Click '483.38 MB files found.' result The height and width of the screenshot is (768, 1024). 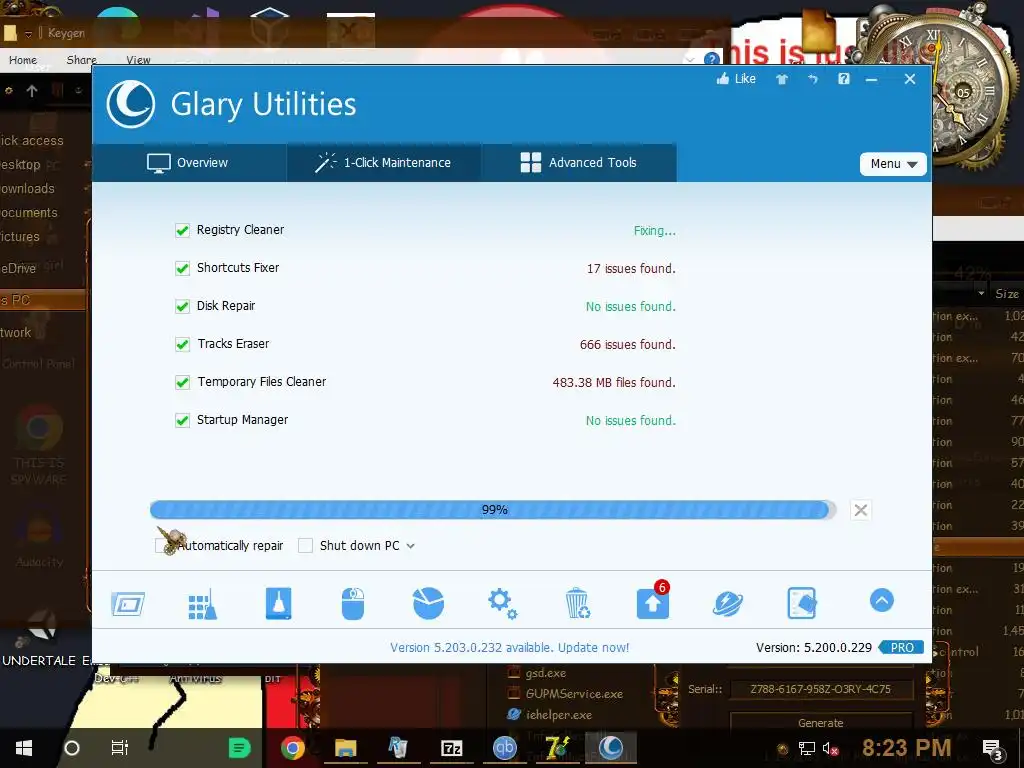click(x=614, y=382)
